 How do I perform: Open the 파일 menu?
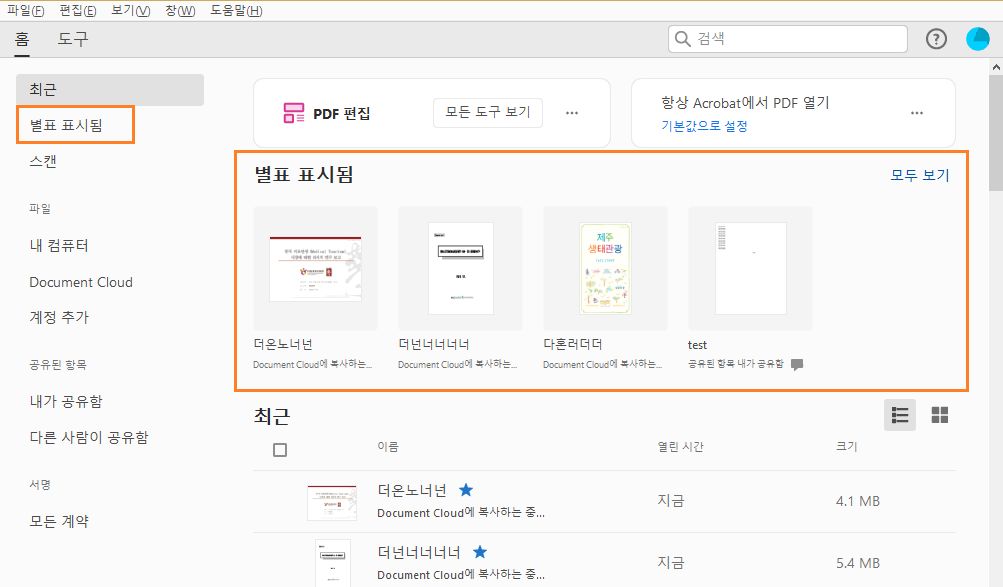(26, 9)
